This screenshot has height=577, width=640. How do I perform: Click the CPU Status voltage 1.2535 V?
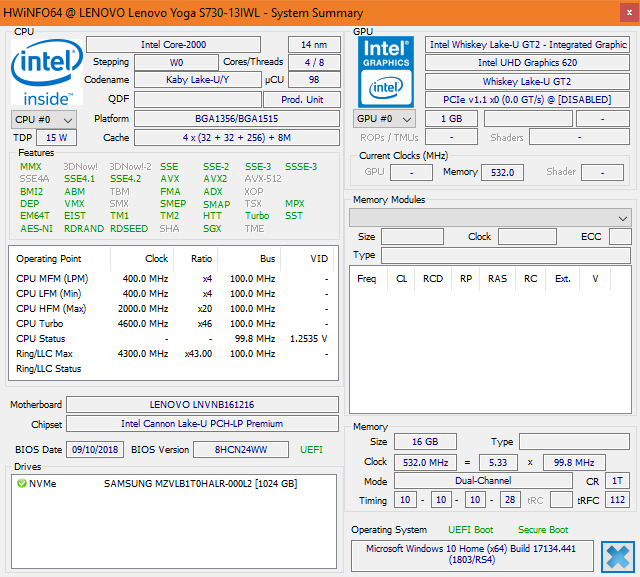pos(309,339)
